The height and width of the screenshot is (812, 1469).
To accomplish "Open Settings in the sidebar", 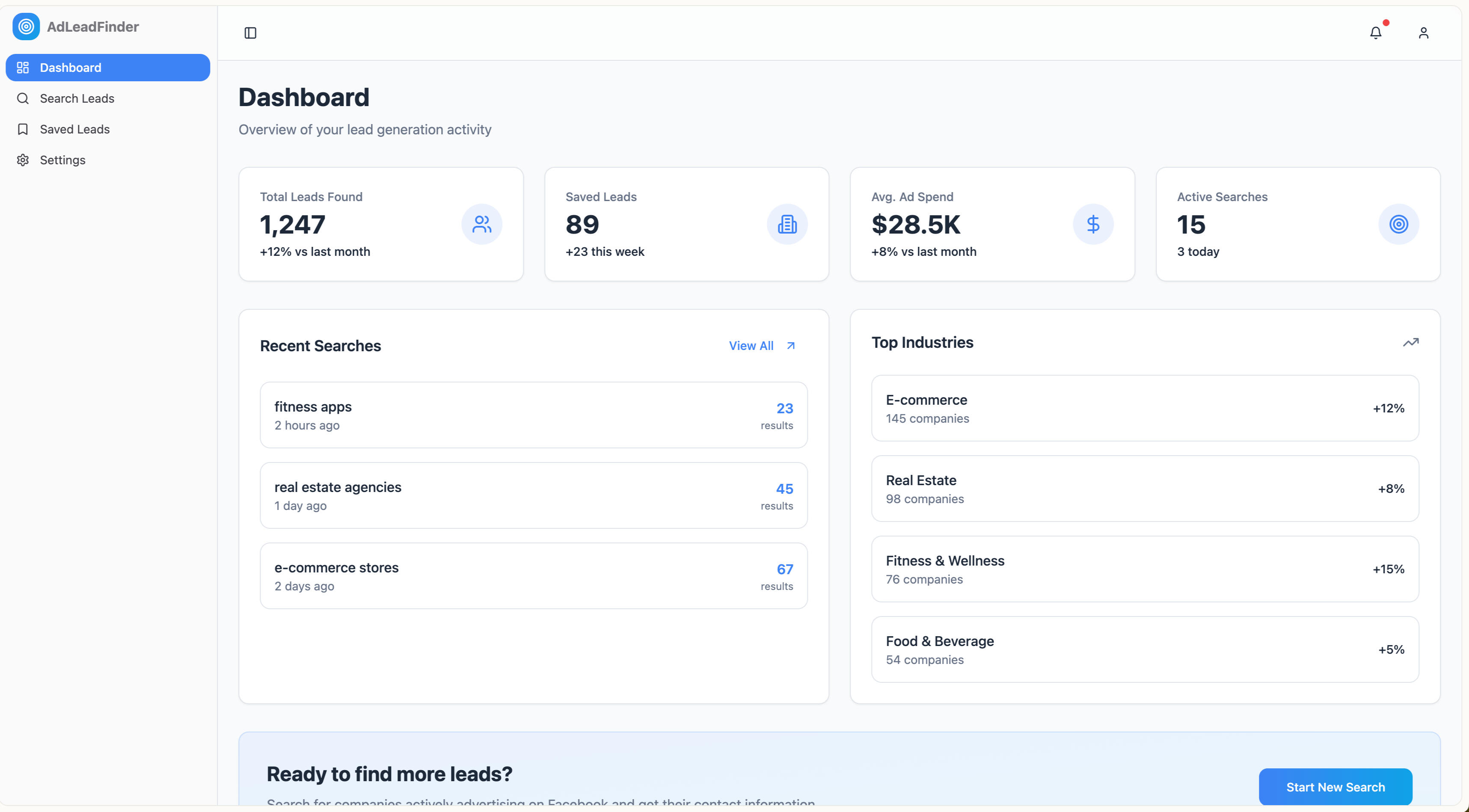I will point(63,160).
